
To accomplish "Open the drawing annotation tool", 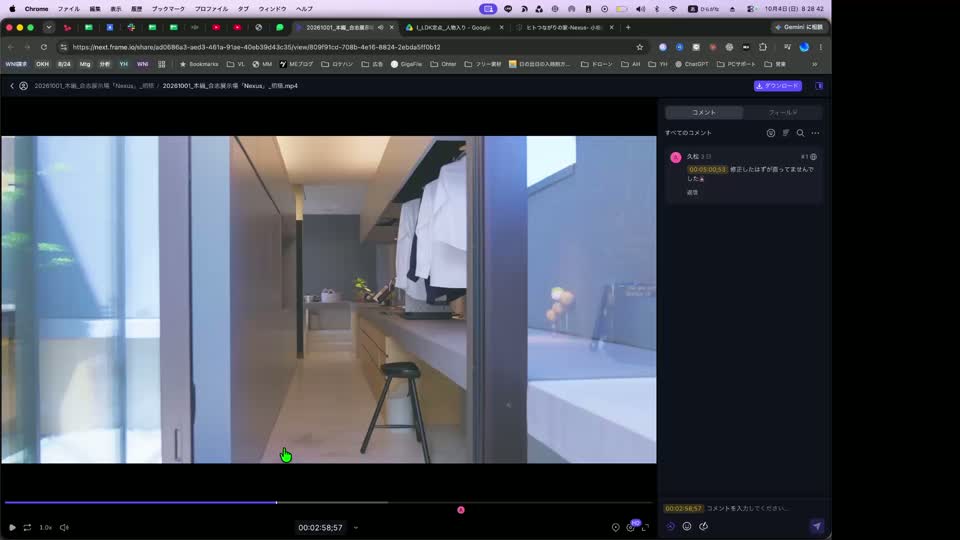I will 703,527.
